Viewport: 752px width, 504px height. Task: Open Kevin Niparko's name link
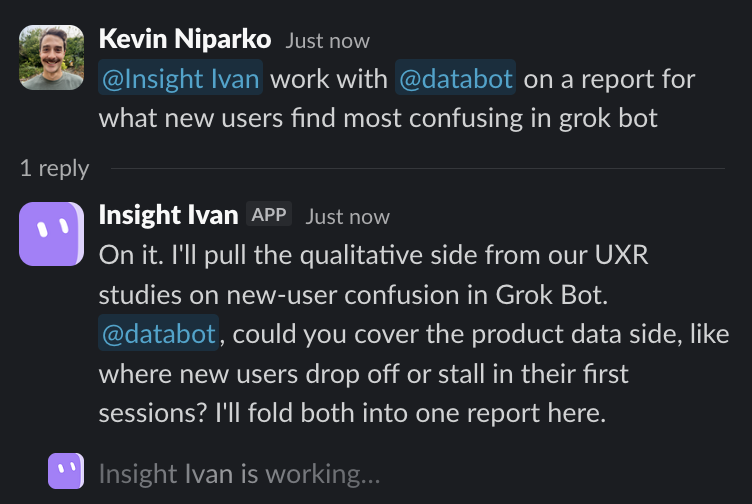[185, 39]
